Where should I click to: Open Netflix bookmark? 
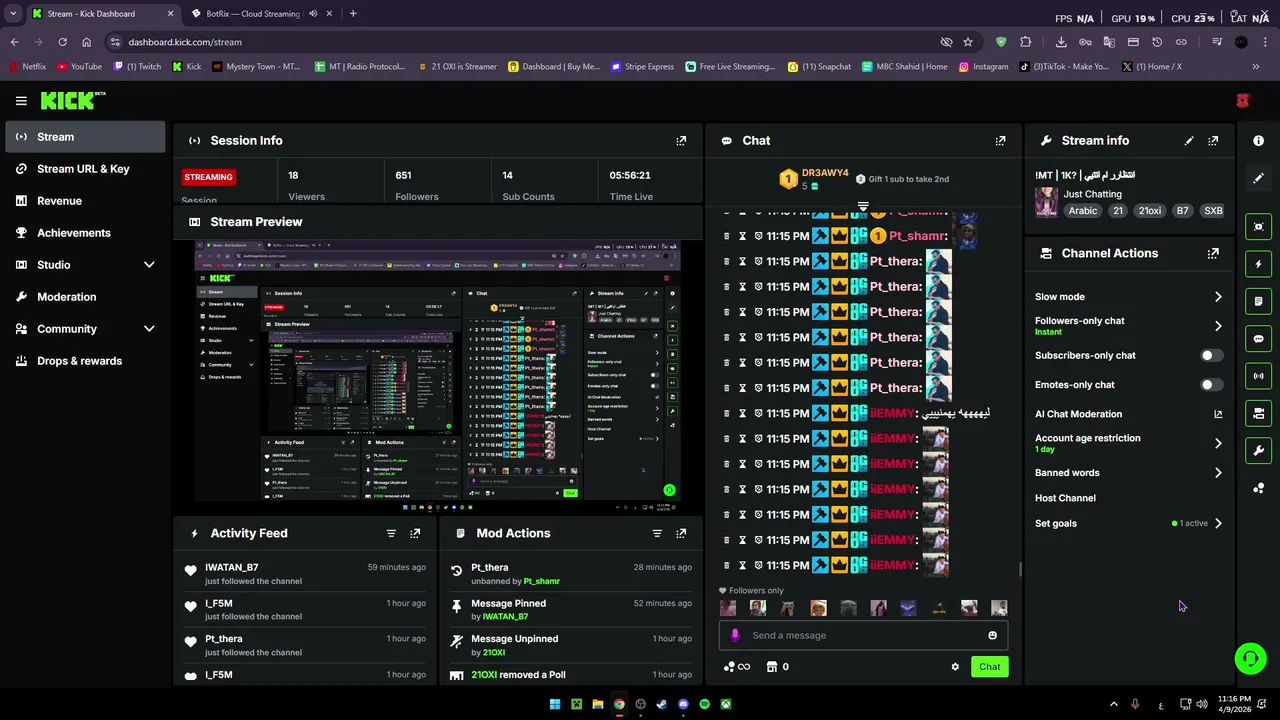coord(28,67)
